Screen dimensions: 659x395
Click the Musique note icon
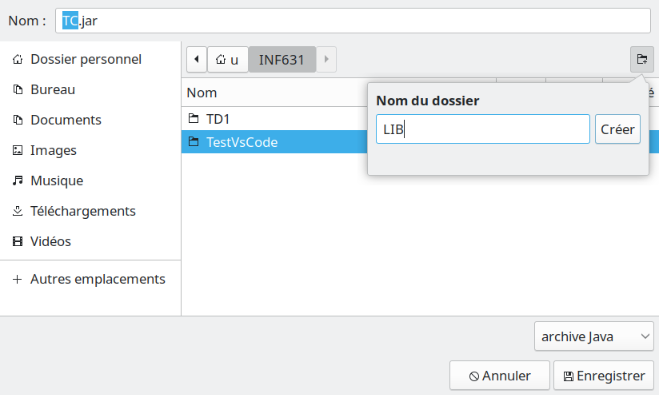coord(18,180)
